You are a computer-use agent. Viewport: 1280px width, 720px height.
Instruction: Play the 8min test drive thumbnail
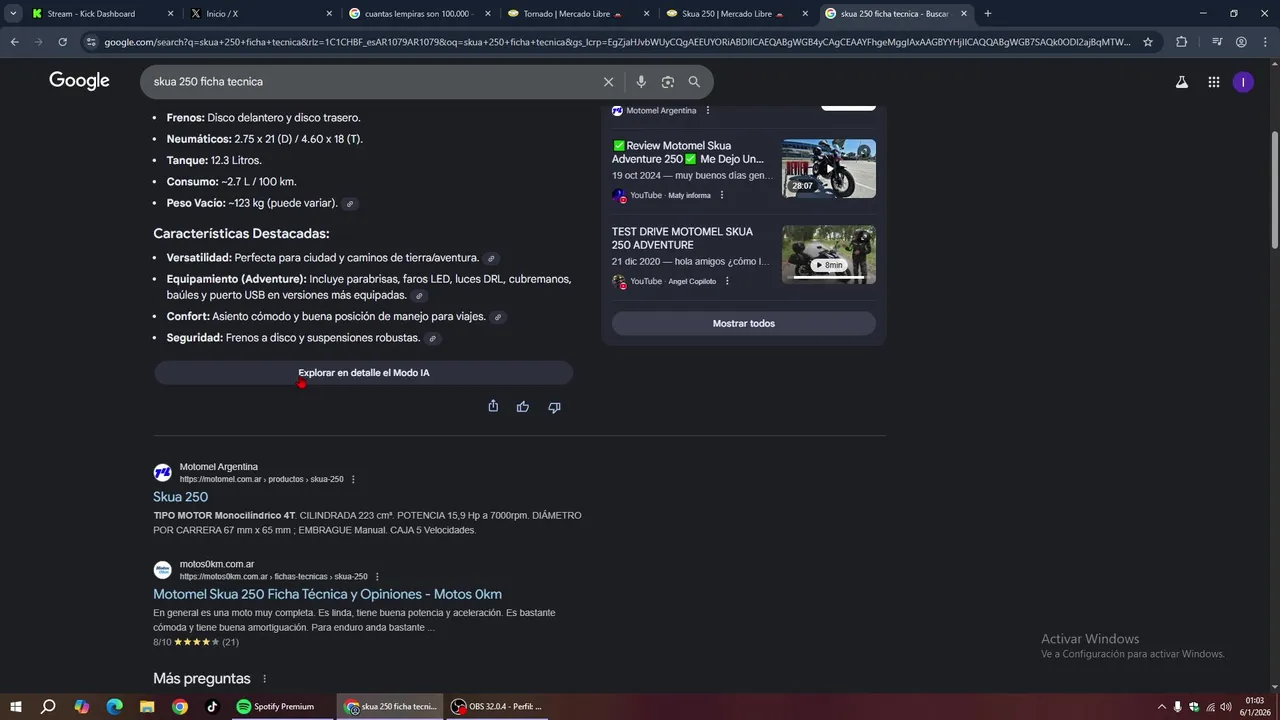(829, 254)
